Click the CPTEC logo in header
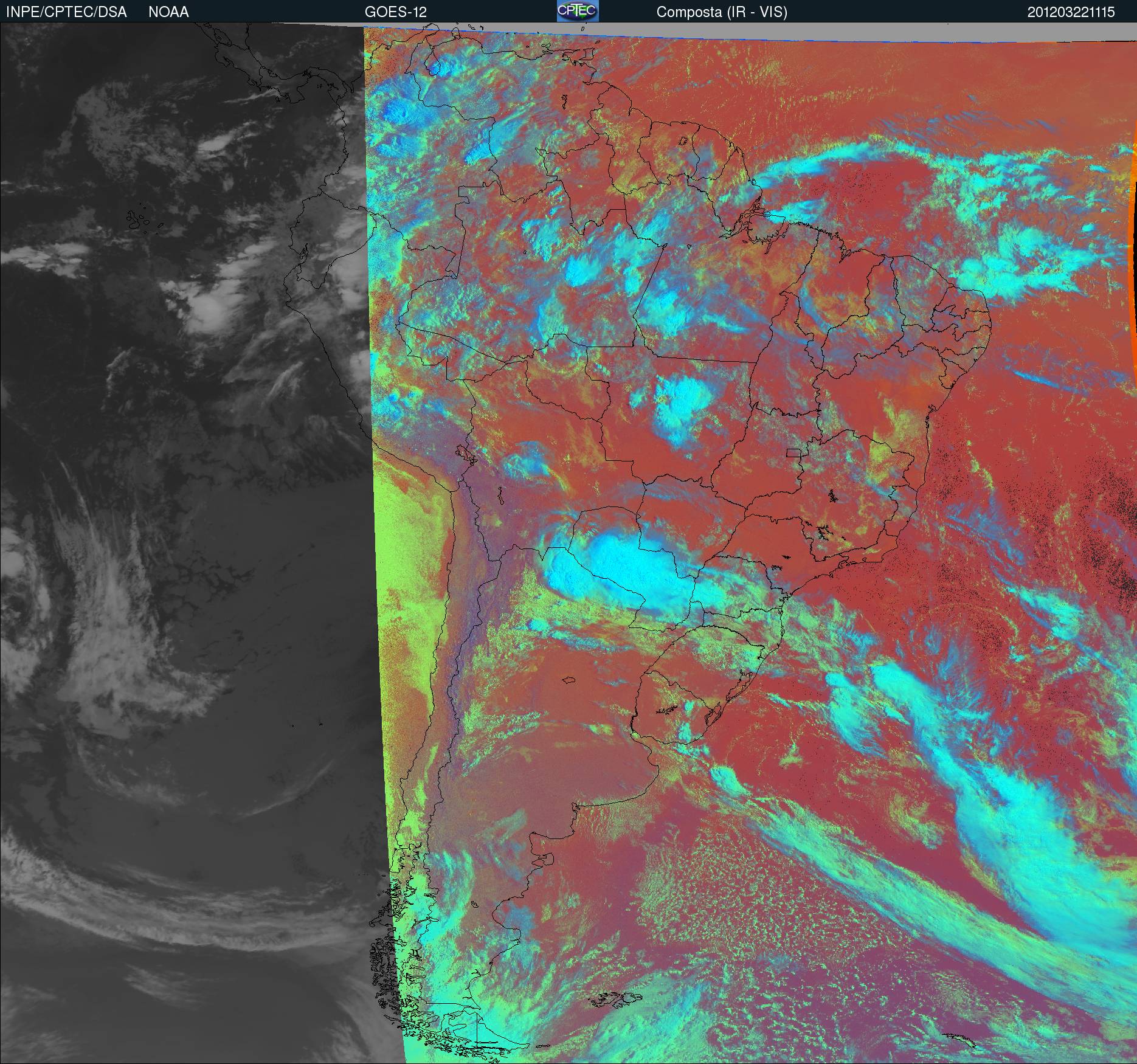Image resolution: width=1137 pixels, height=1064 pixels. [x=578, y=11]
